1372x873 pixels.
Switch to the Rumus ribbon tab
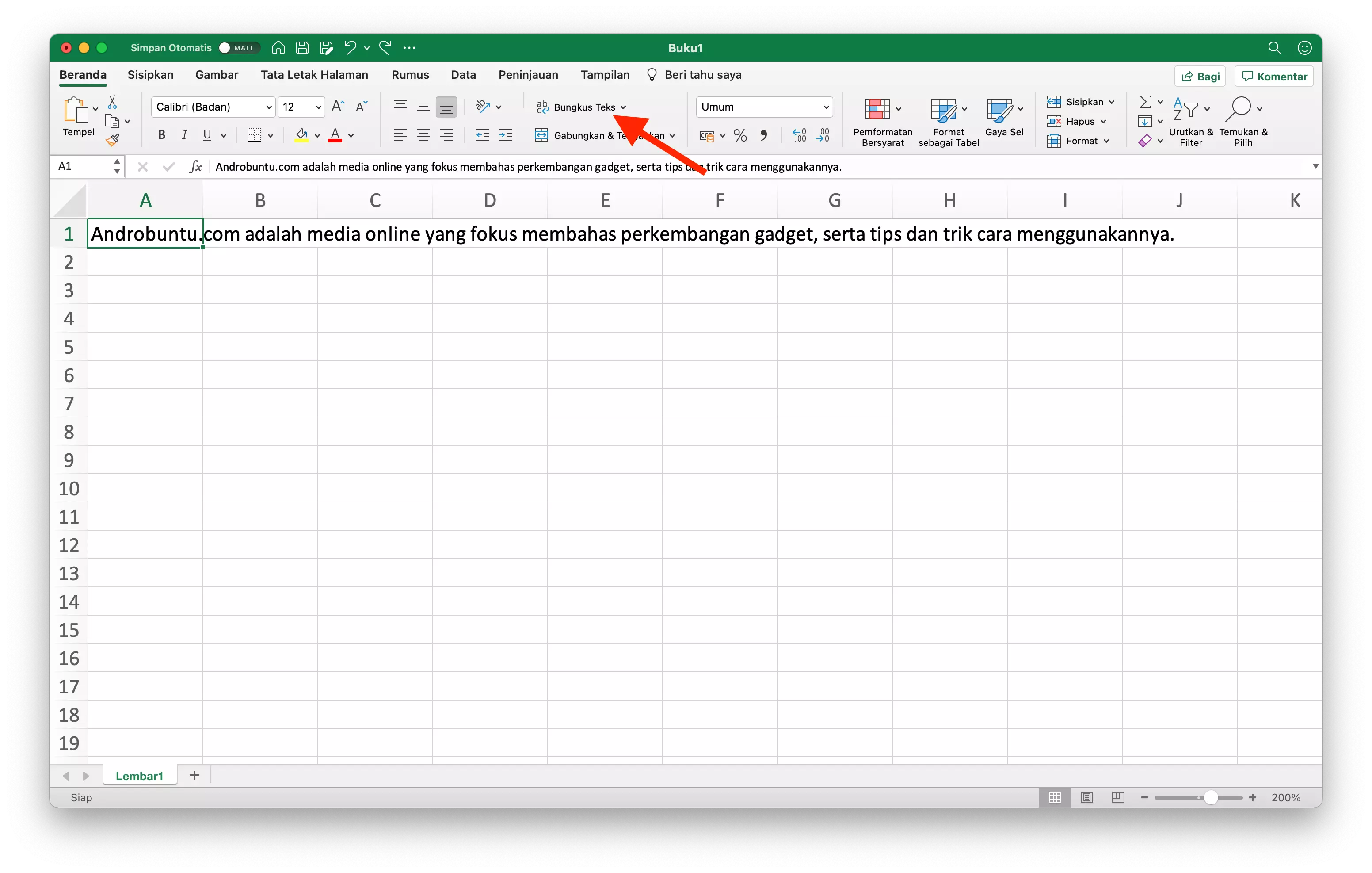pos(410,75)
